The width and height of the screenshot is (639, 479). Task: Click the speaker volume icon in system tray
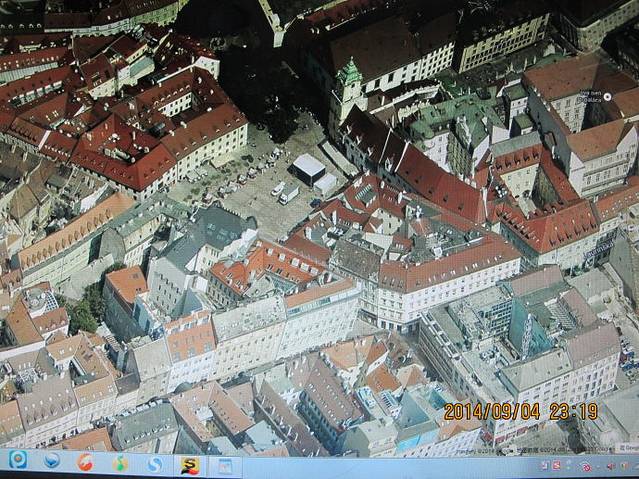(x=611, y=466)
